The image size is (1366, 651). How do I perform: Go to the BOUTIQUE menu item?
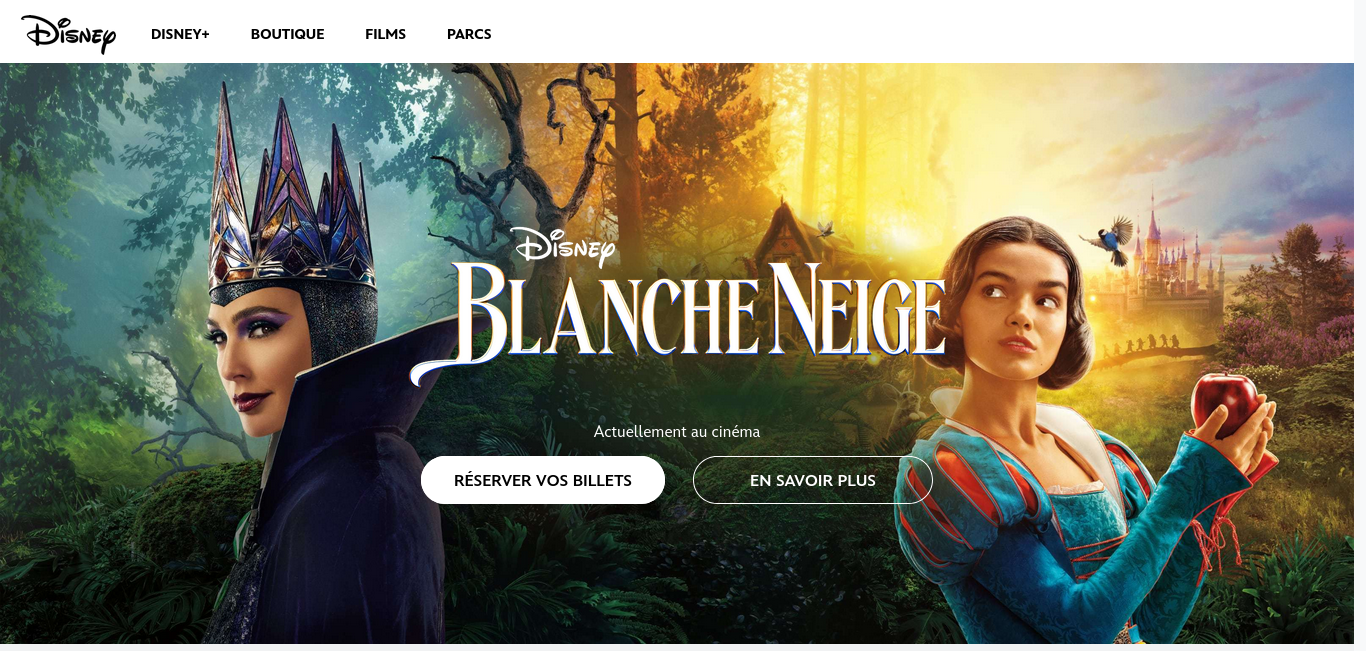tap(288, 34)
